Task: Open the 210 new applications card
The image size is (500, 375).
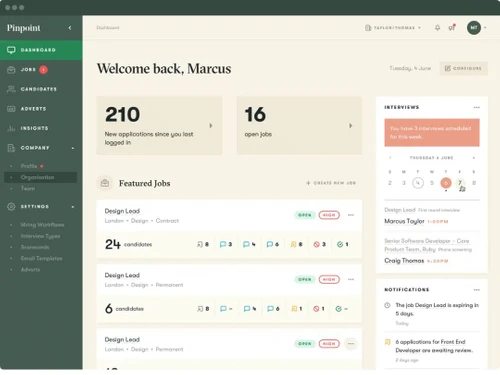Action: (x=159, y=126)
